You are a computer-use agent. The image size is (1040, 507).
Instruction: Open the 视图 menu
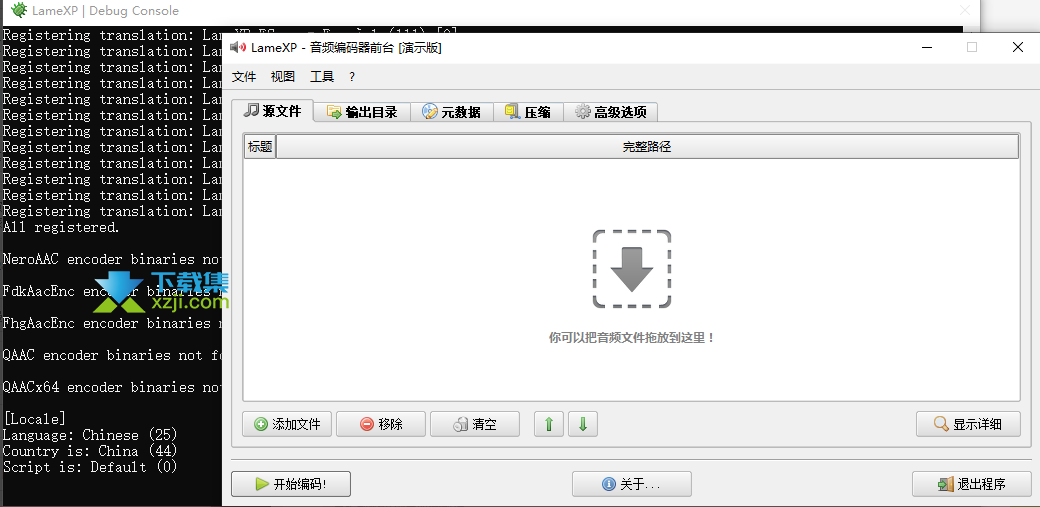click(283, 77)
